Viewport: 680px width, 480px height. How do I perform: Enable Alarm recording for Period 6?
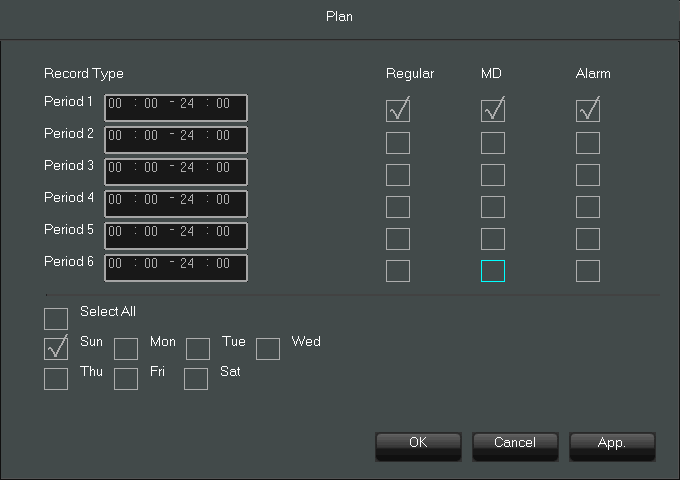point(588,271)
